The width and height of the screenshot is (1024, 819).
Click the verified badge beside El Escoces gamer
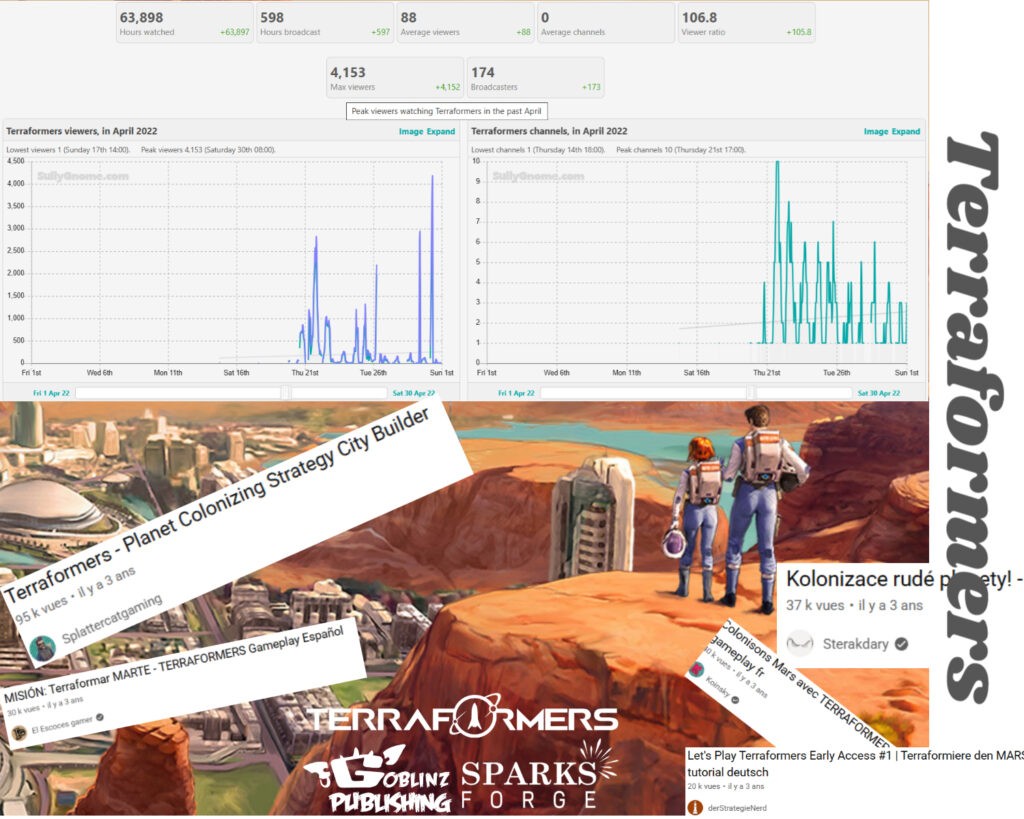coord(100,716)
